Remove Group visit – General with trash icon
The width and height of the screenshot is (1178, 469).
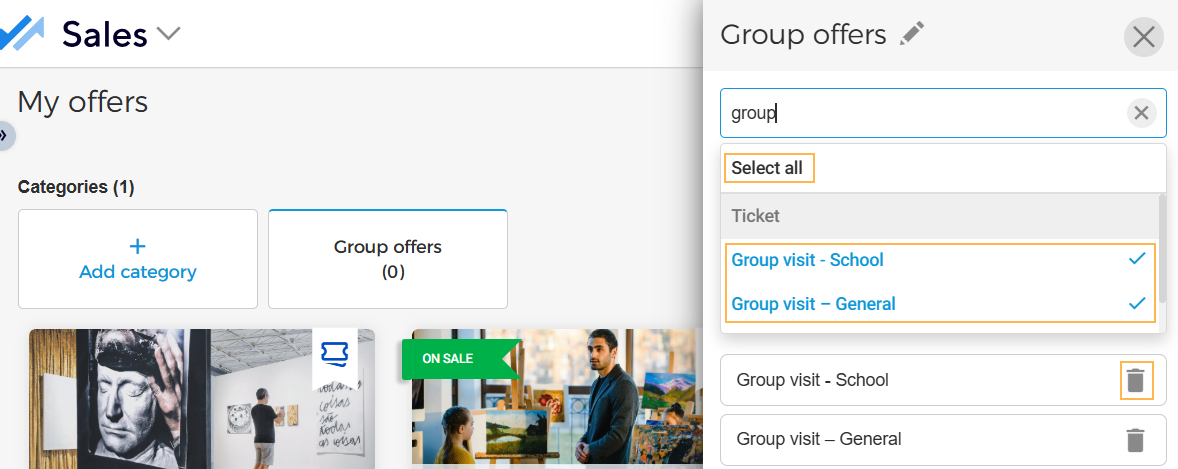click(x=1135, y=439)
